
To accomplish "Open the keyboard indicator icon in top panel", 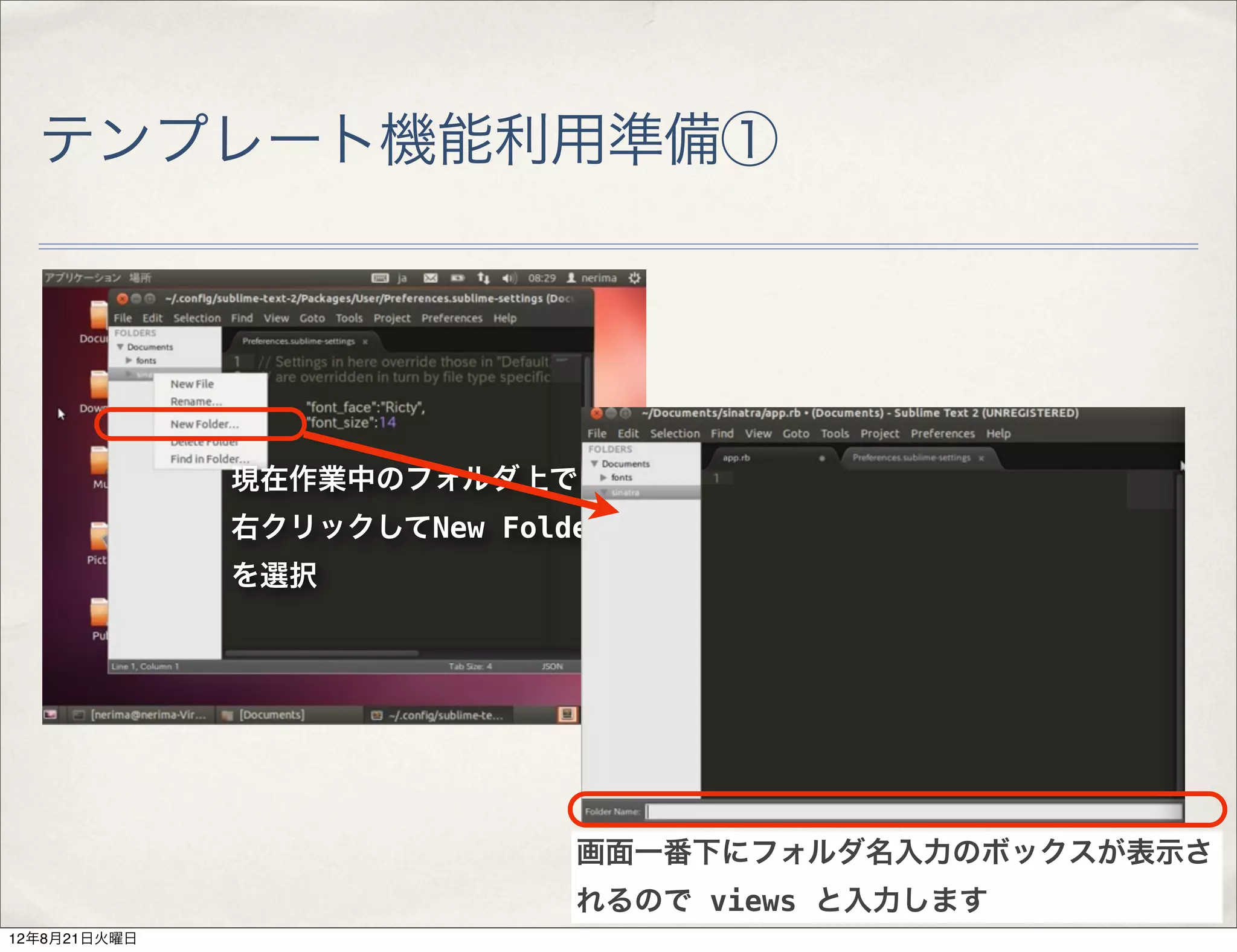I will [x=380, y=278].
